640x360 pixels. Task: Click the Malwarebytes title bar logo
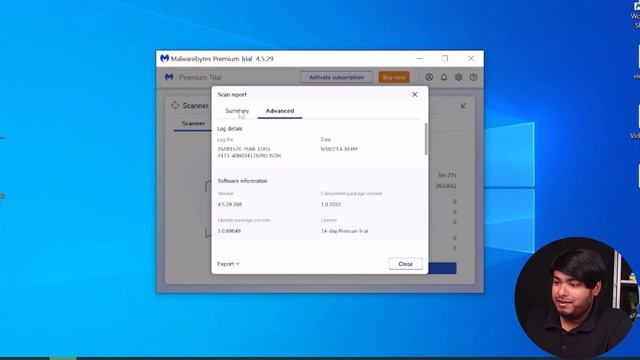pyautogui.click(x=164, y=58)
